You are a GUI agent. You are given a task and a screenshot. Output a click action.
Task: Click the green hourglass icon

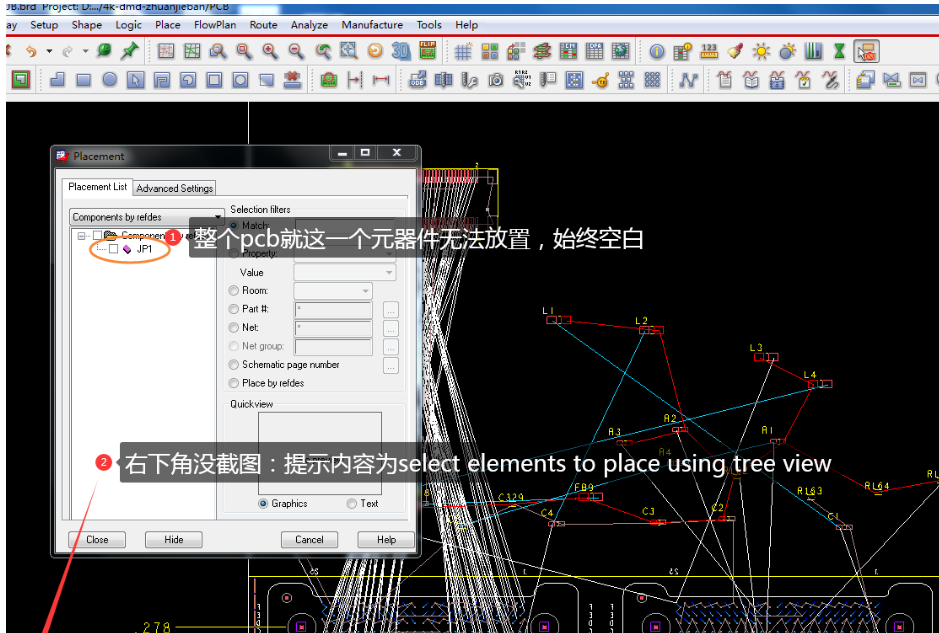click(840, 52)
